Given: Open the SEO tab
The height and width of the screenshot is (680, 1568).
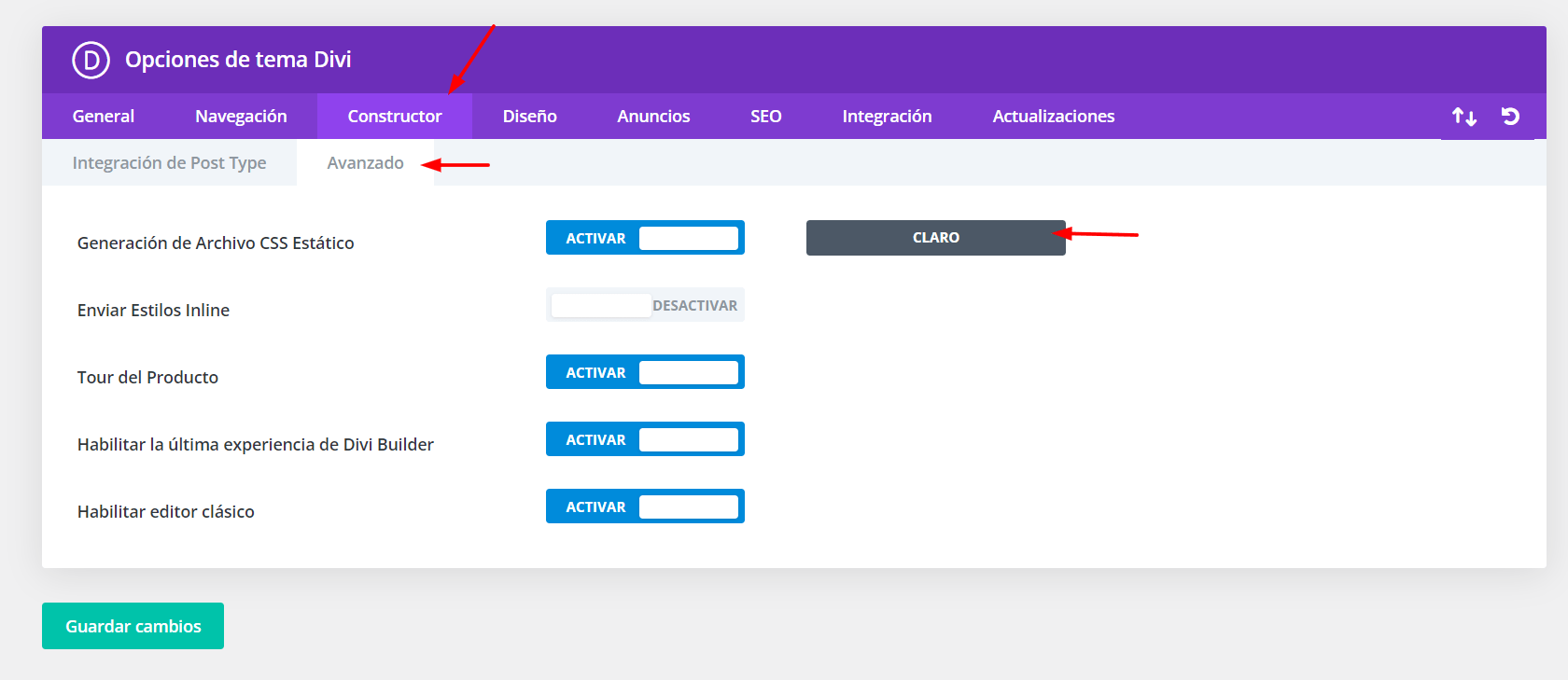Looking at the screenshot, I should click(766, 117).
